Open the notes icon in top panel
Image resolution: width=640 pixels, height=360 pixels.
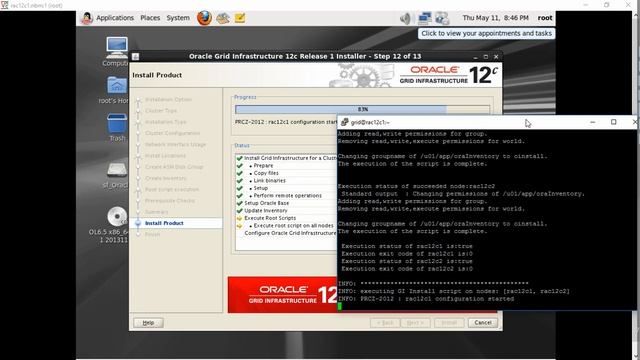(240, 18)
